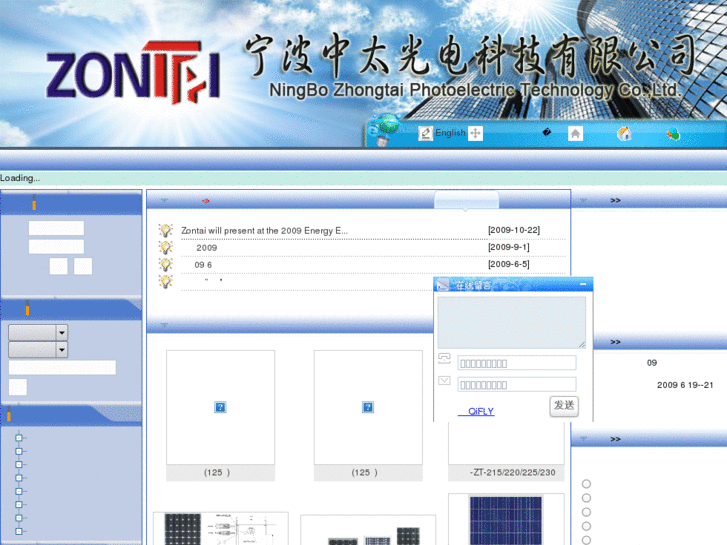Screen dimensions: 727x545
Task: Click the colored balls icon in navigation bar
Action: pos(674,134)
